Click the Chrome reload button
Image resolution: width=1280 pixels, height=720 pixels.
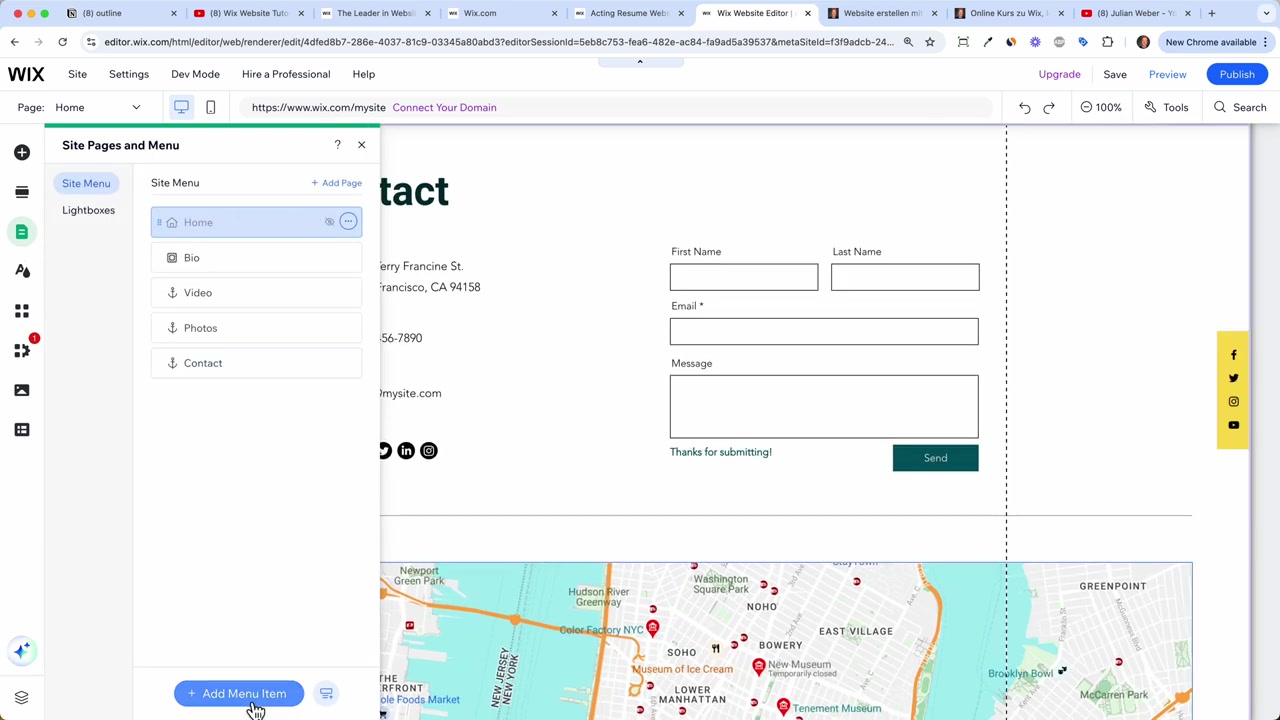tap(62, 42)
